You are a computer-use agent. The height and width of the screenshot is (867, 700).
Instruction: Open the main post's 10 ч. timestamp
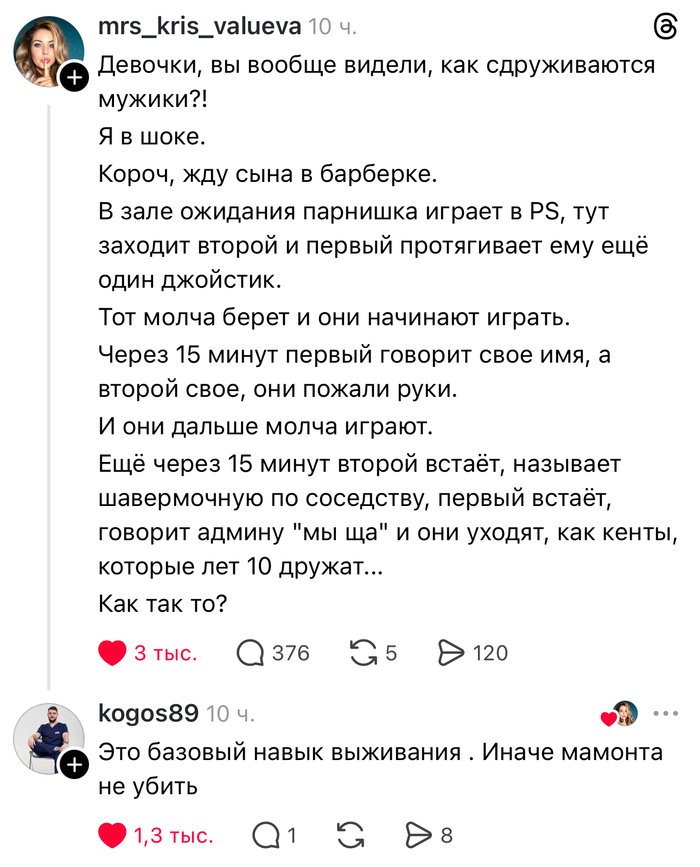[332, 27]
